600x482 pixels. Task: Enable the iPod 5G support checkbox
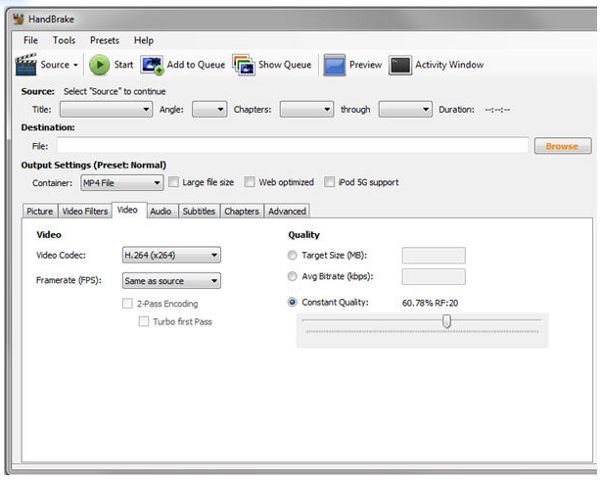click(x=329, y=182)
